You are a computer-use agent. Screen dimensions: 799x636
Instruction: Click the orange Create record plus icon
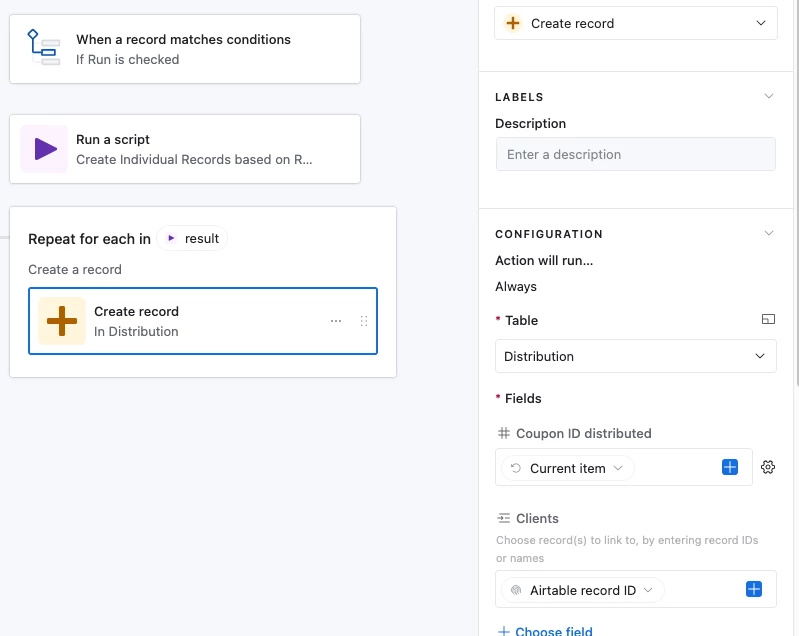coord(62,321)
